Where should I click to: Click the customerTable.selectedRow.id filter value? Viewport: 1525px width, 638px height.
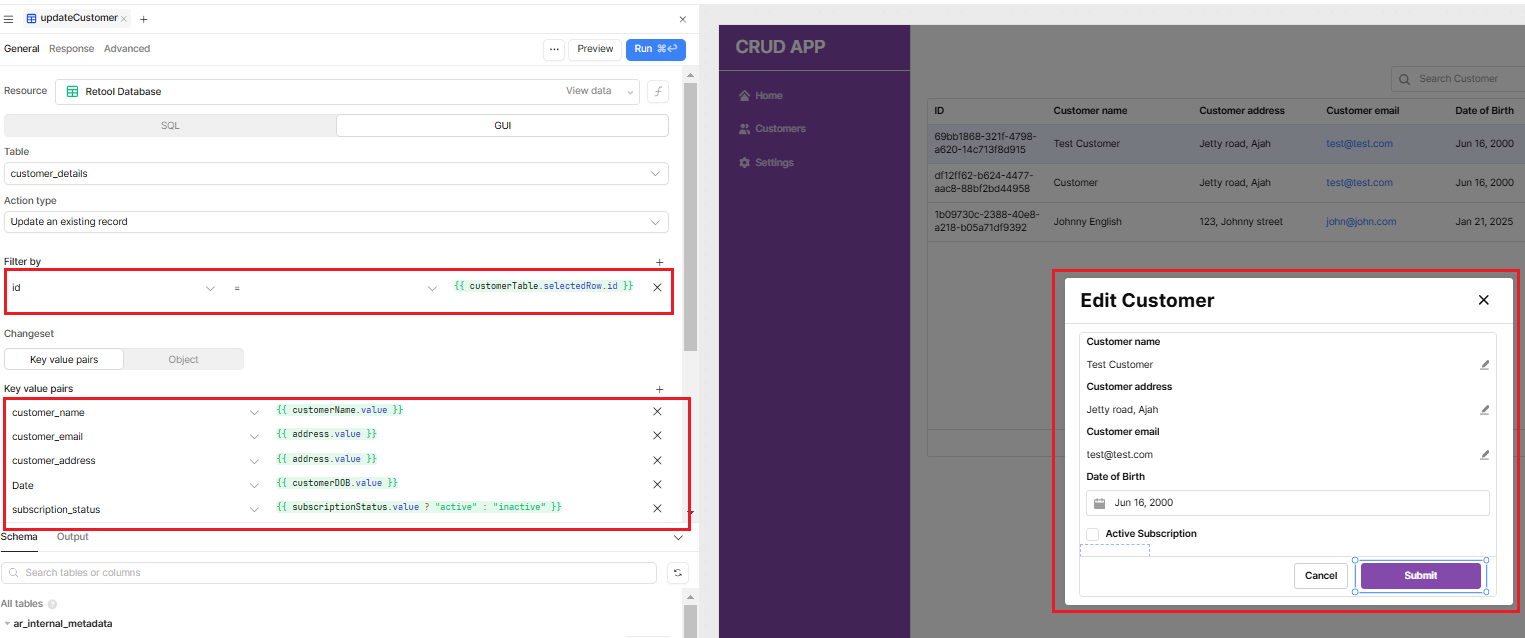point(543,287)
